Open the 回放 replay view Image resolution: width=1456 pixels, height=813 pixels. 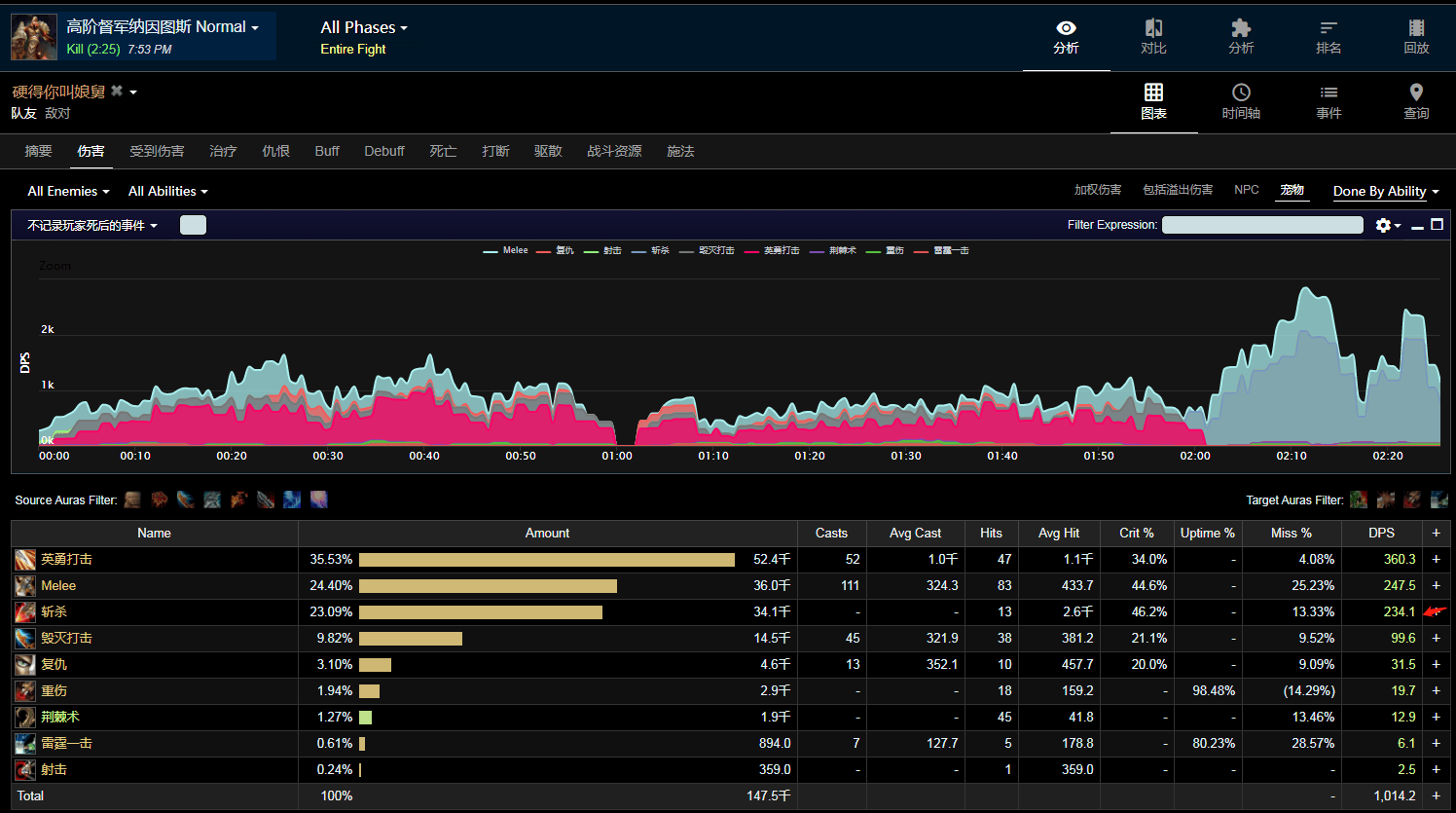click(1416, 37)
